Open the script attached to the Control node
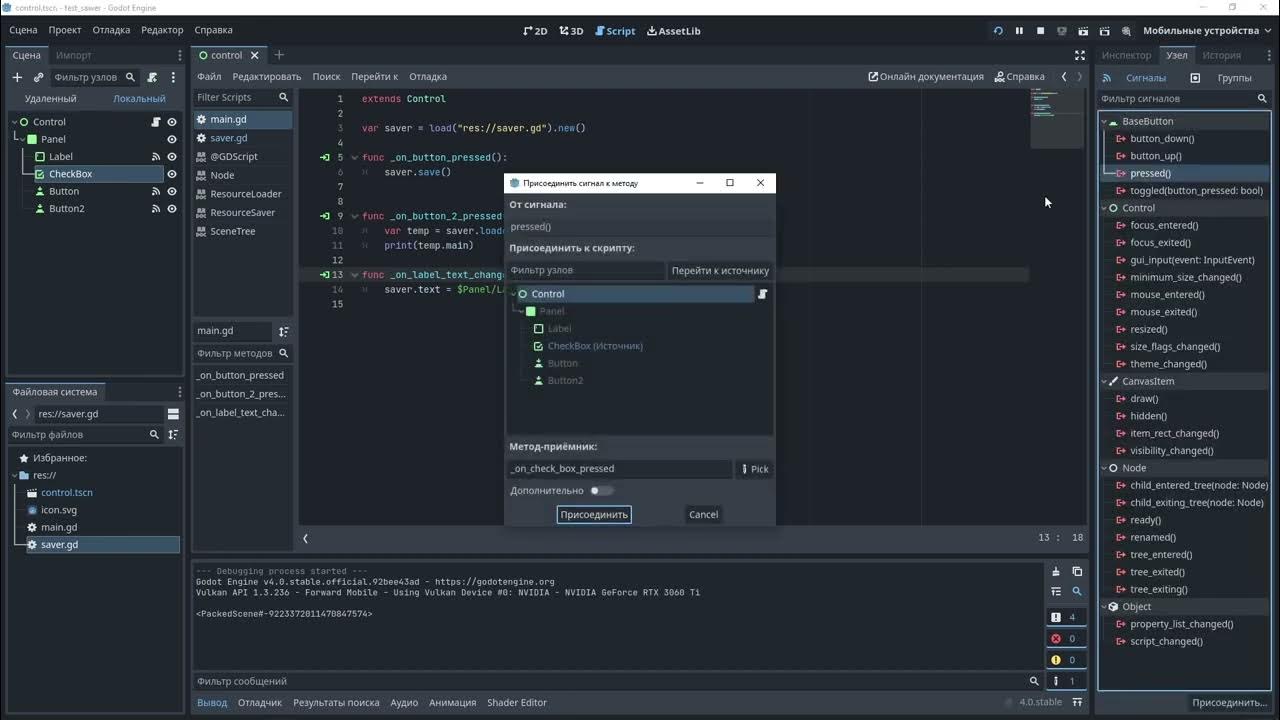 (156, 122)
